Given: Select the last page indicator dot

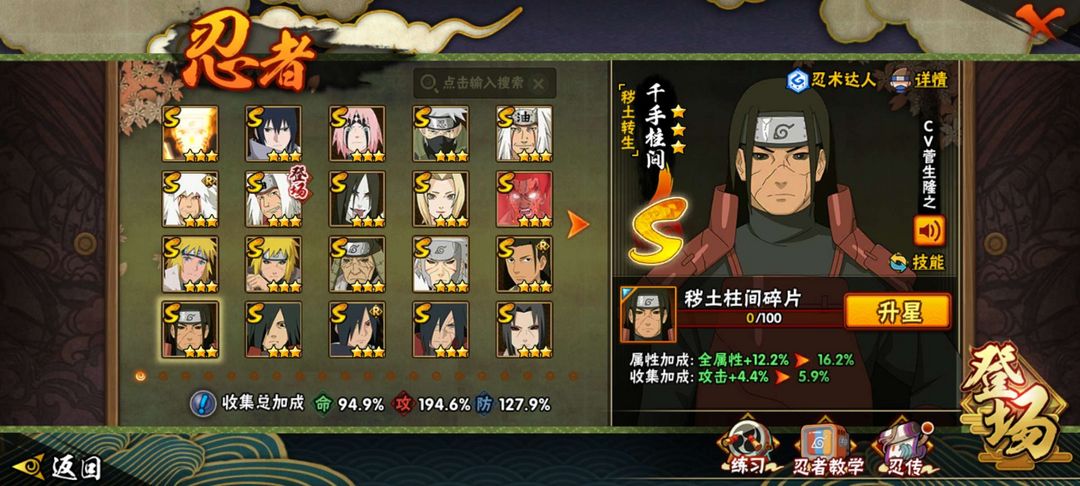Looking at the screenshot, I should (572, 376).
